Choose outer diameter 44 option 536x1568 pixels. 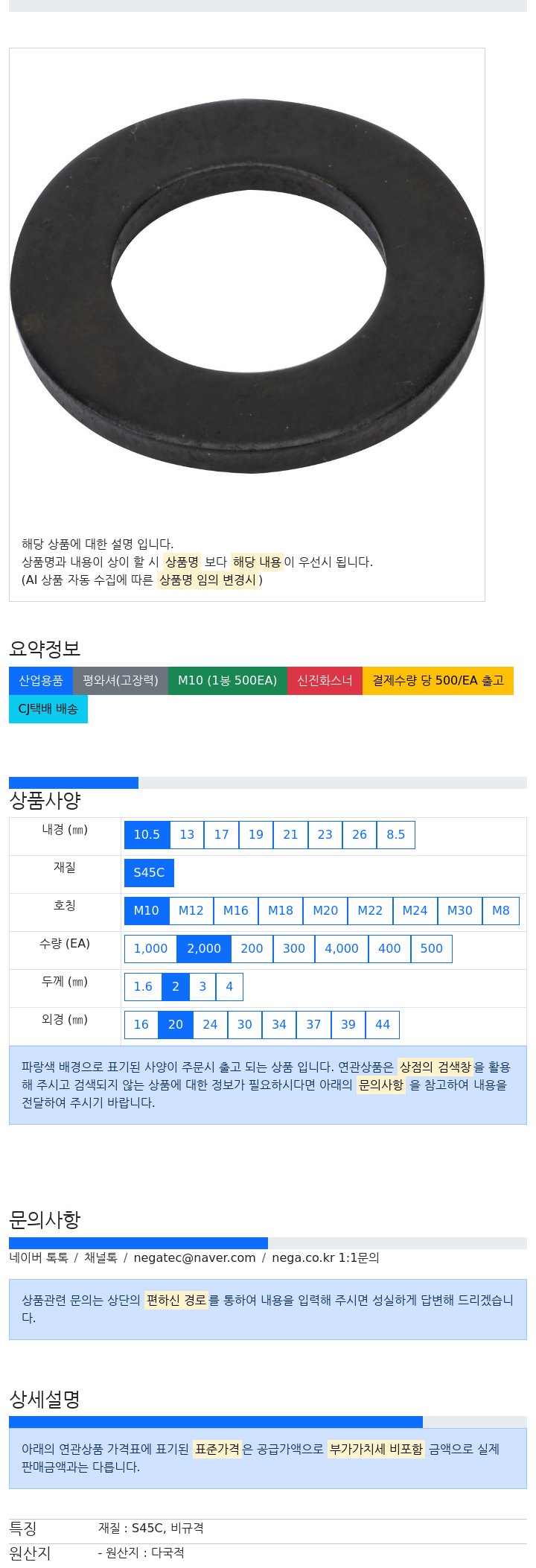[383, 1025]
